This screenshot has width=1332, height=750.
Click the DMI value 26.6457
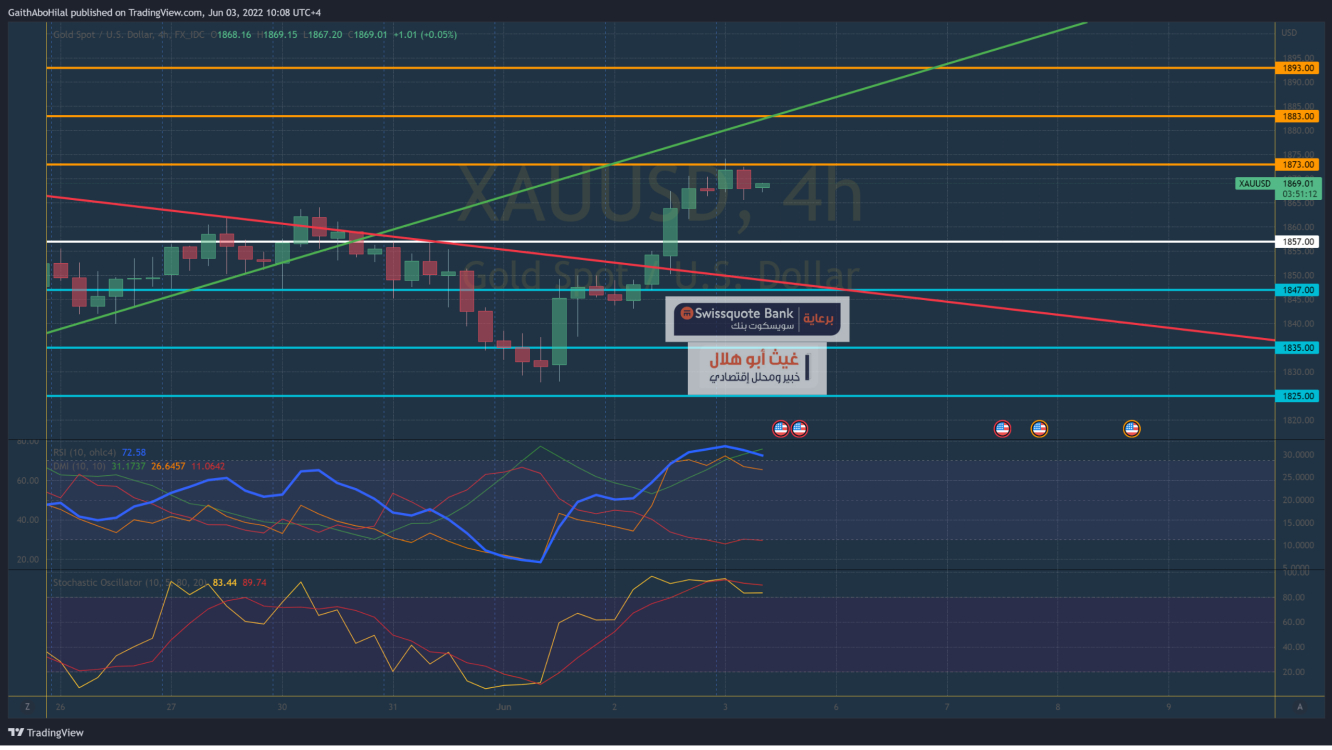[x=167, y=466]
